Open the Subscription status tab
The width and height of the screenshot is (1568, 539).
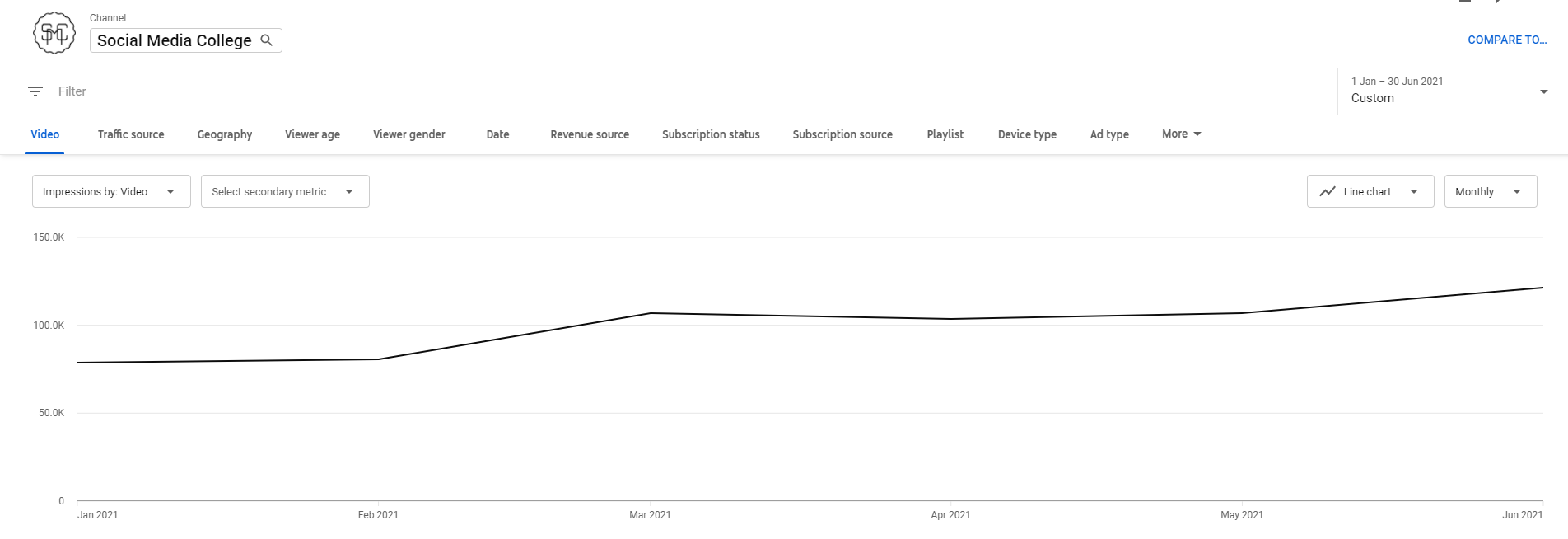pos(710,134)
